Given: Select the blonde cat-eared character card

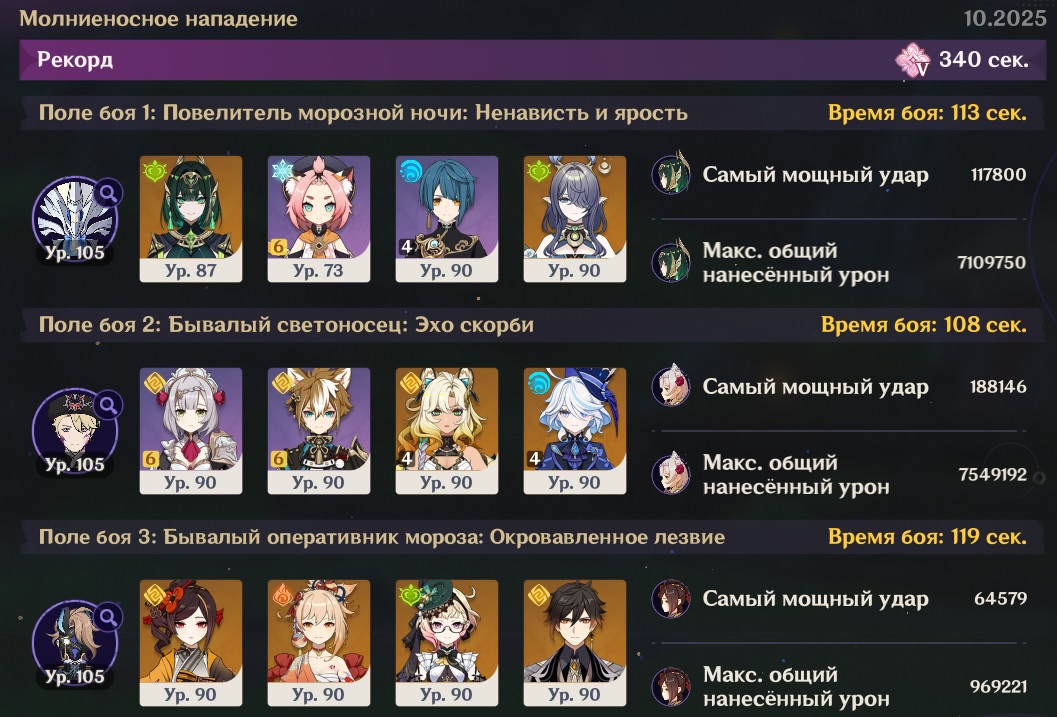Looking at the screenshot, I should pyautogui.click(x=447, y=431).
